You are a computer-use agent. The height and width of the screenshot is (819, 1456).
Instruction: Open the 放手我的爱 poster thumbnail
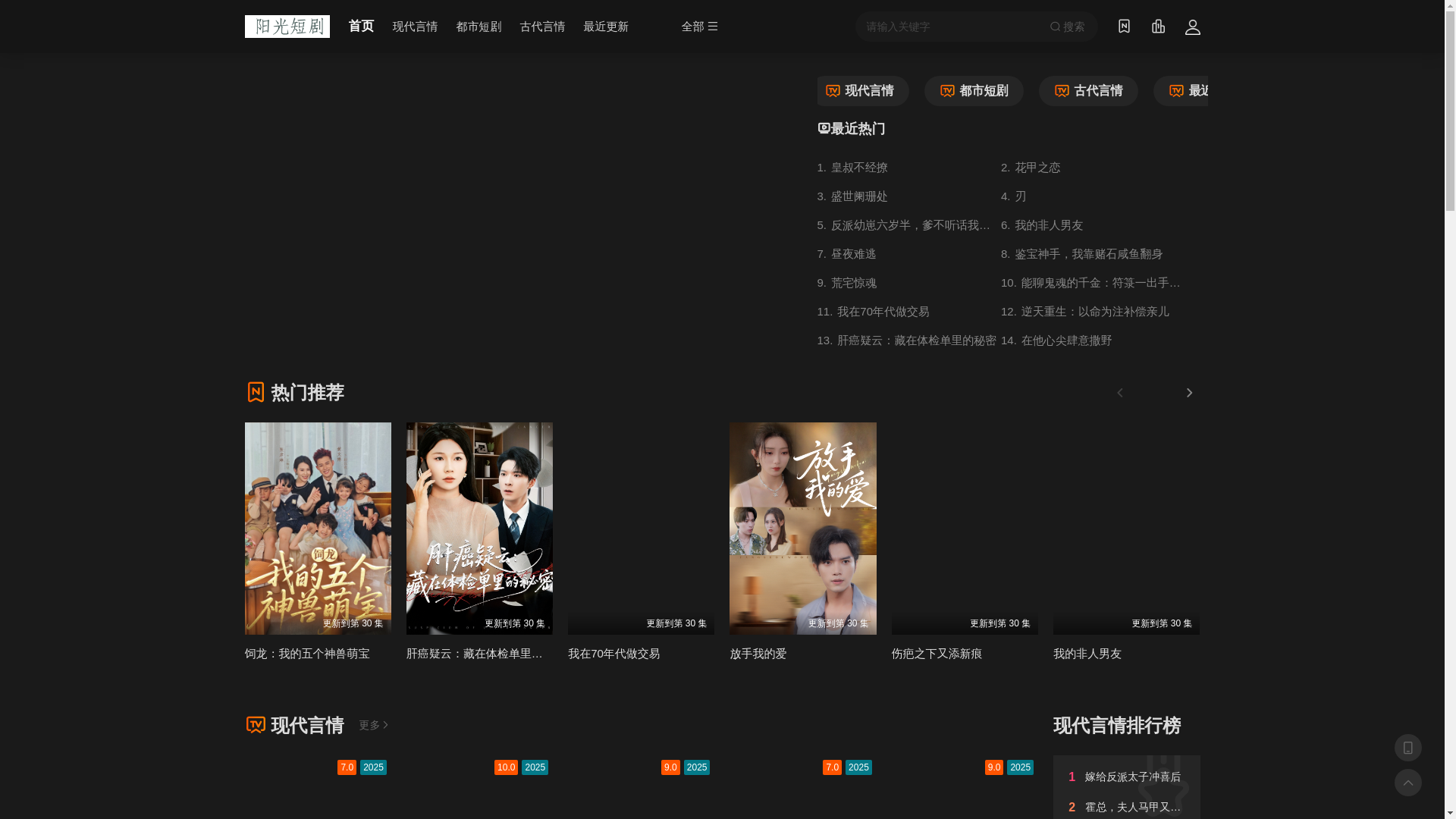(802, 529)
